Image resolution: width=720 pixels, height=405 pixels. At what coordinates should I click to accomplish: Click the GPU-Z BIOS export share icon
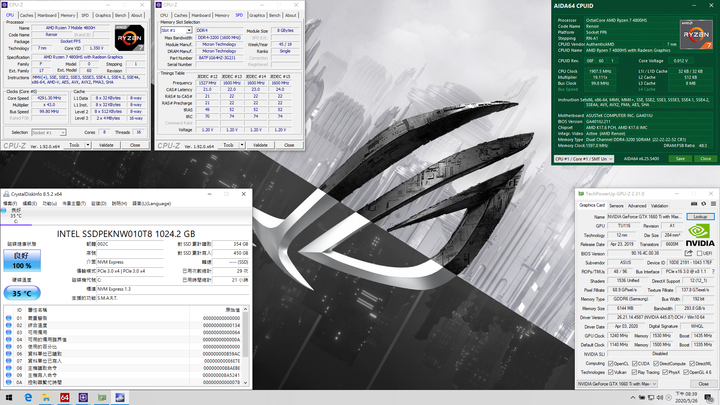688,253
